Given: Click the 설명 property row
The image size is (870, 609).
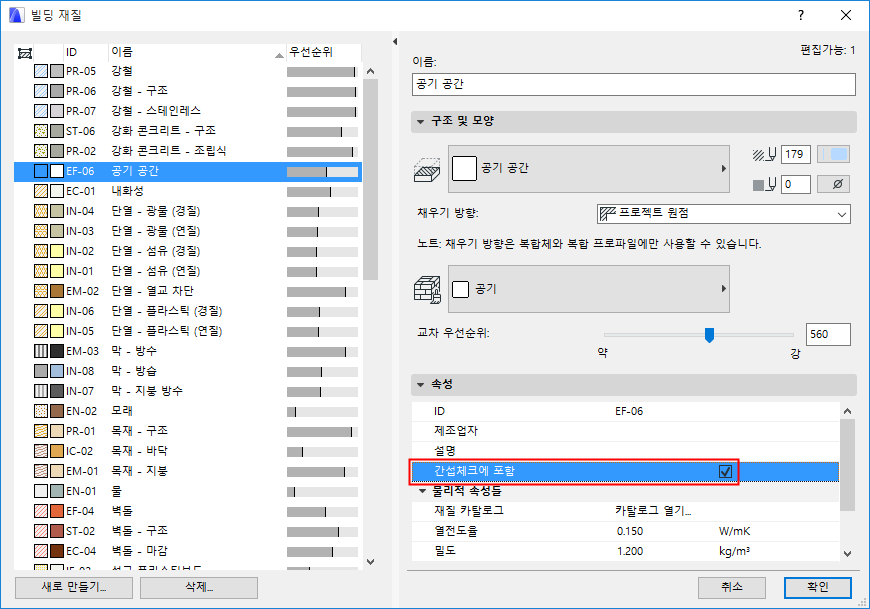Looking at the screenshot, I should [x=625, y=451].
